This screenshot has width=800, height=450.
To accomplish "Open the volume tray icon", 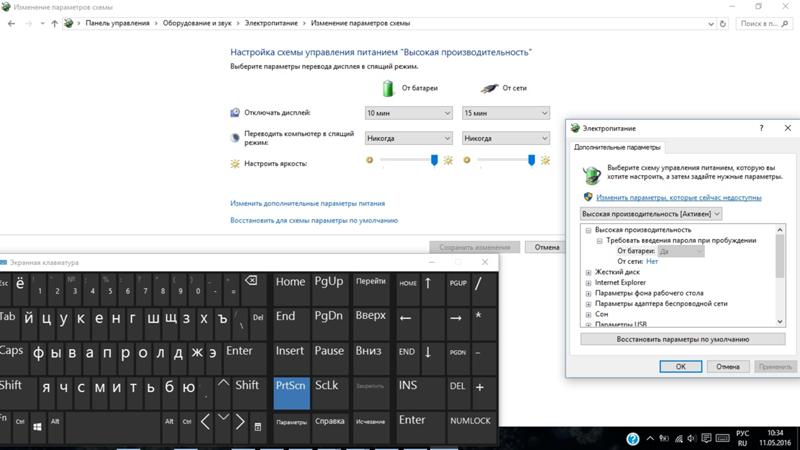I will pos(692,439).
